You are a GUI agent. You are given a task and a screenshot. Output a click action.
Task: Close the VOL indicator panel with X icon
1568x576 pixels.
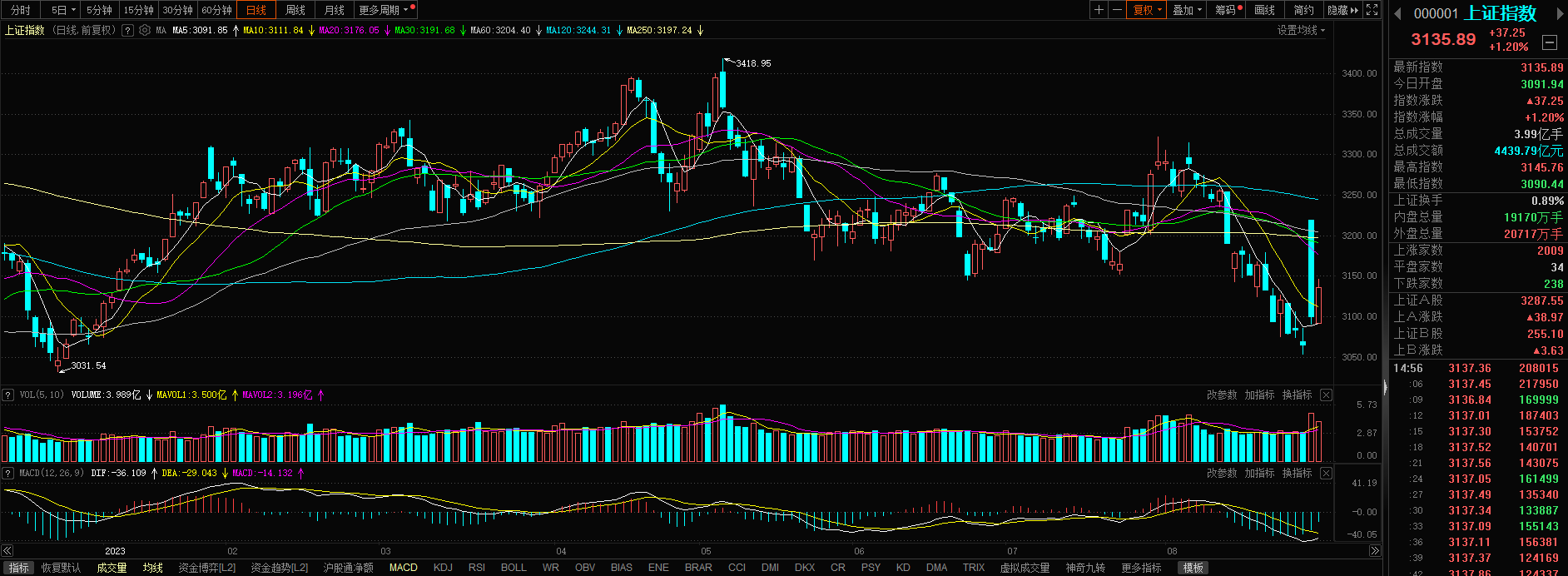pyautogui.click(x=1326, y=395)
